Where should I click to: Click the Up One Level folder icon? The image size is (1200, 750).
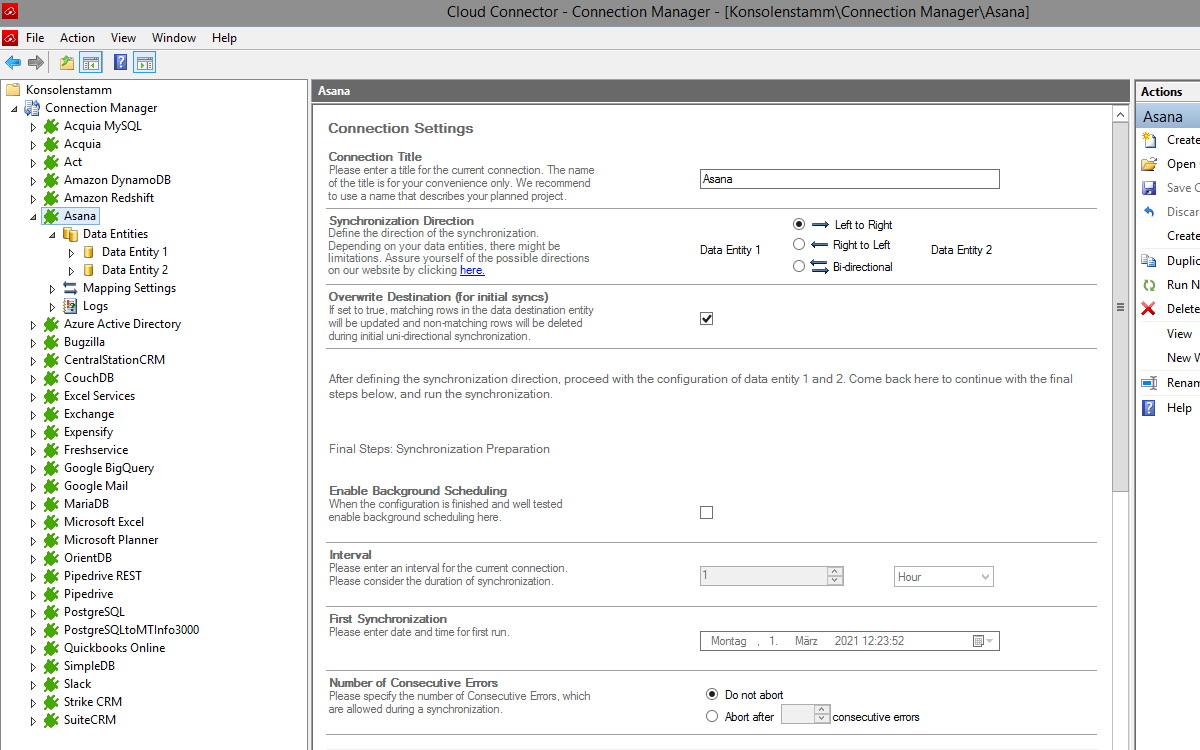(67, 63)
